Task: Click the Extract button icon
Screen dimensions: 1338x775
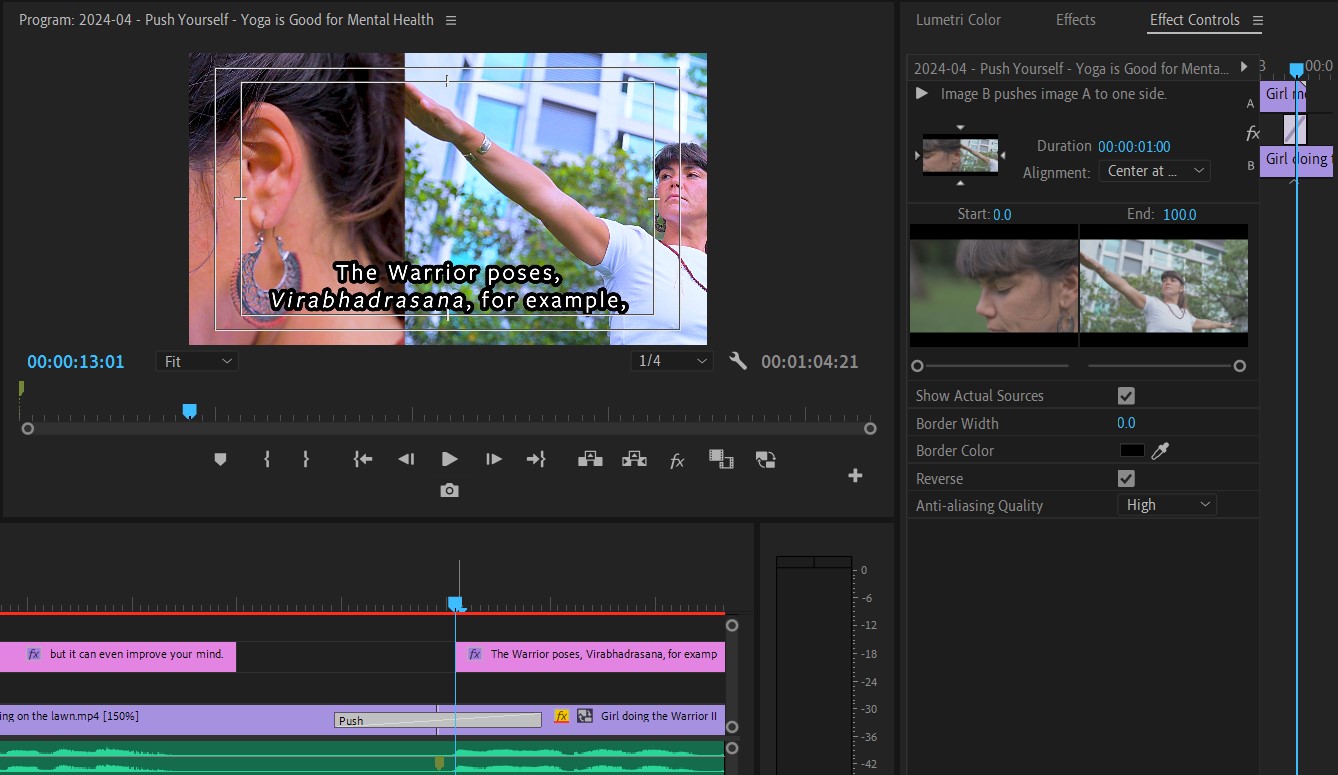Action: 634,459
